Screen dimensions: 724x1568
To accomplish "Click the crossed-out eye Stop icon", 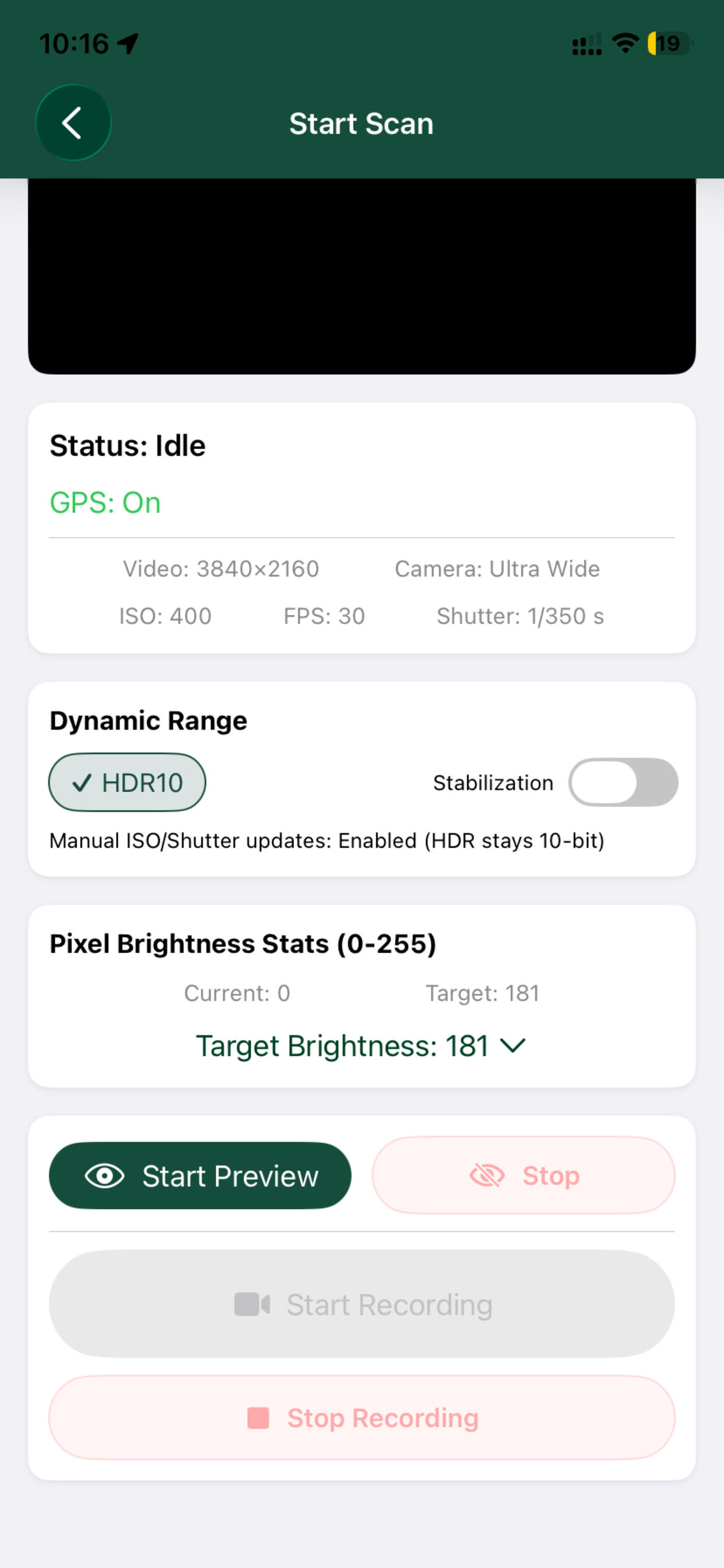I will tap(487, 1175).
